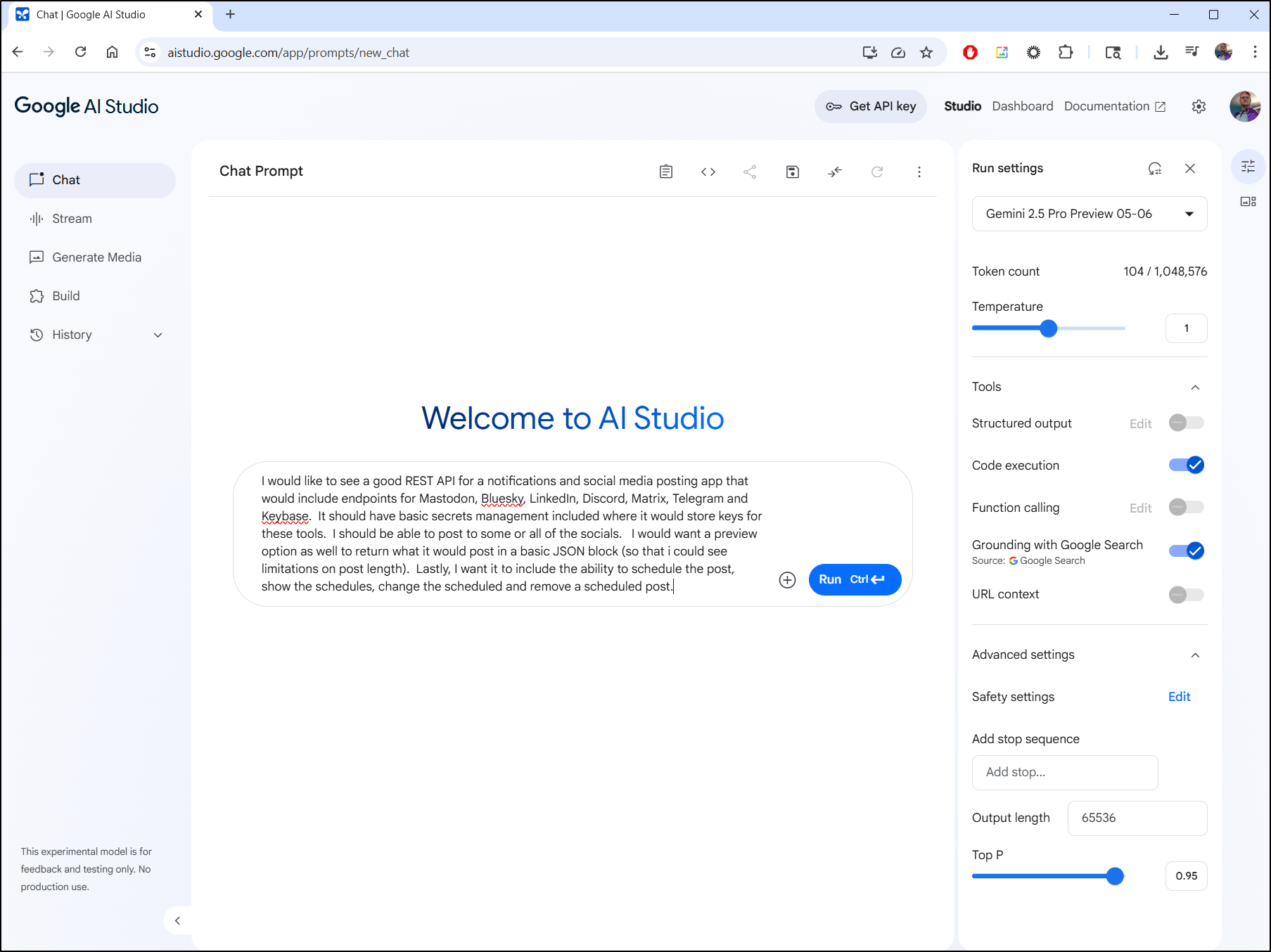
Task: Click the Run button
Action: click(854, 580)
